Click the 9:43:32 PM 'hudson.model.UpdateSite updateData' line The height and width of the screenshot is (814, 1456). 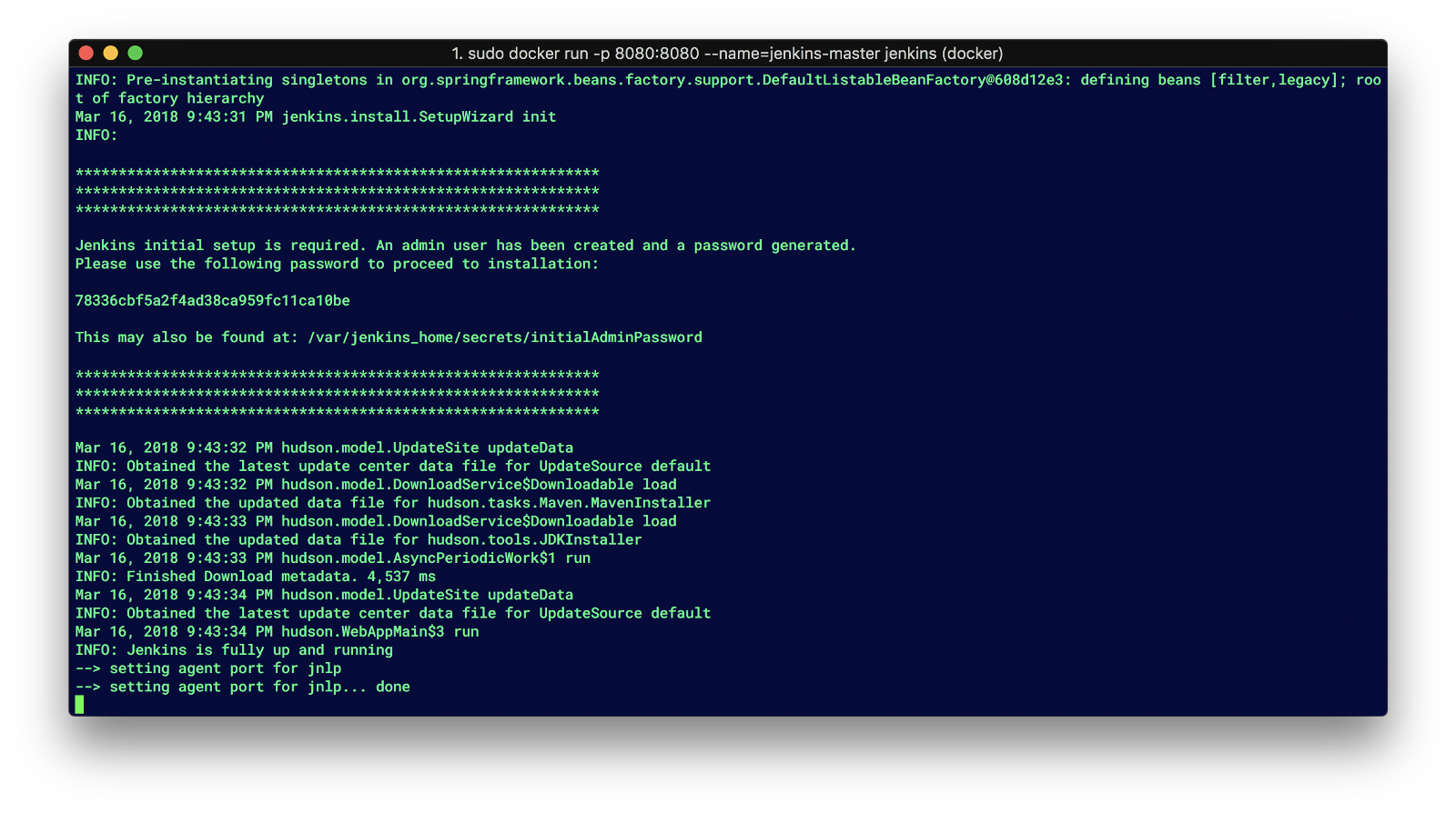tap(324, 447)
